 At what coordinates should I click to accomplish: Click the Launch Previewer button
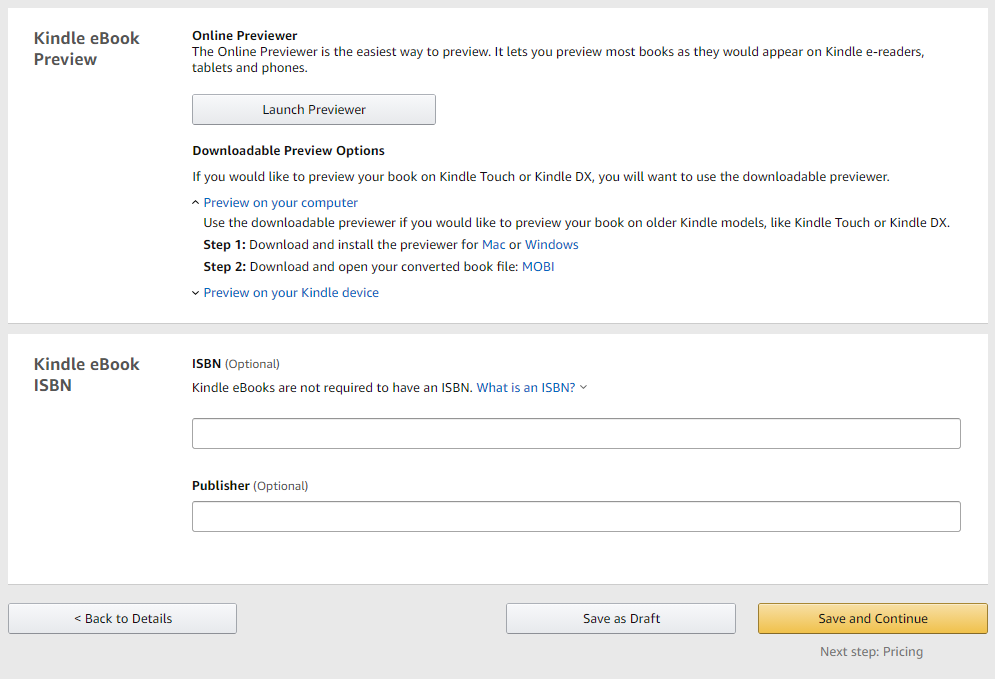click(313, 110)
